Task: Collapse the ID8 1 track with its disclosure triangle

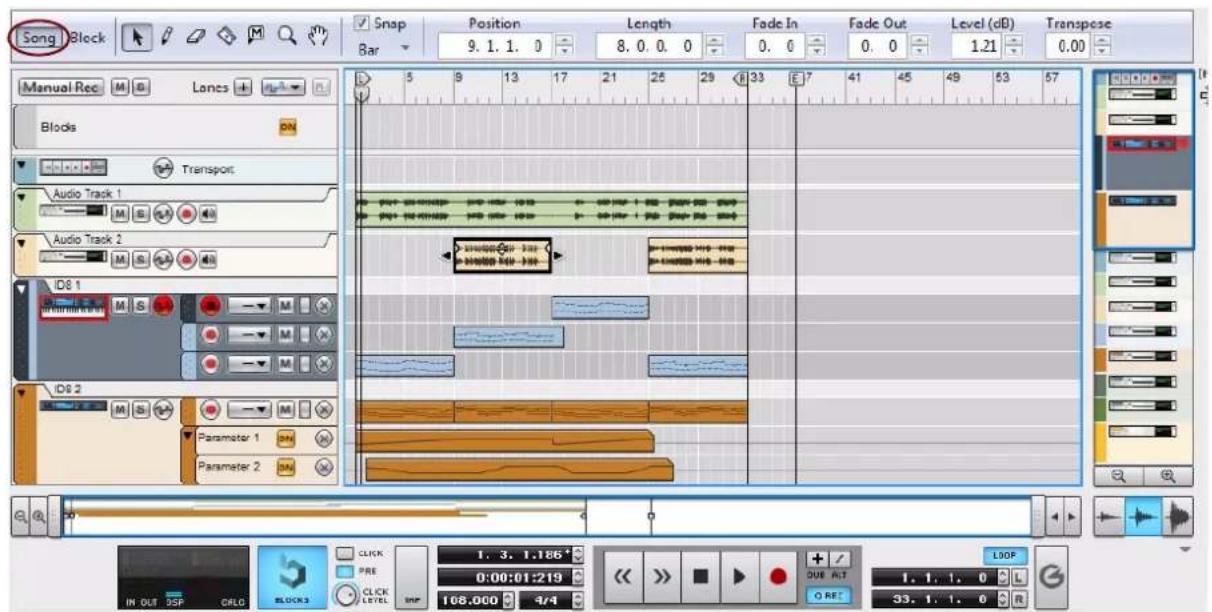Action: click(x=21, y=288)
